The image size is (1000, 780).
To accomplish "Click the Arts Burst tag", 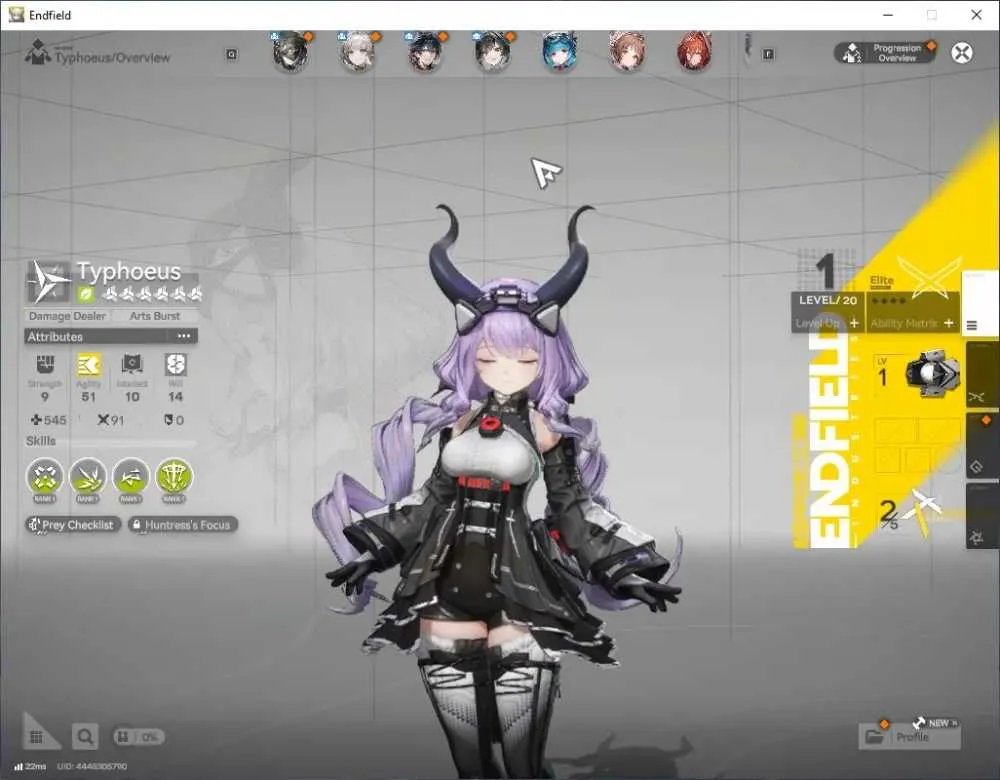I will point(154,316).
